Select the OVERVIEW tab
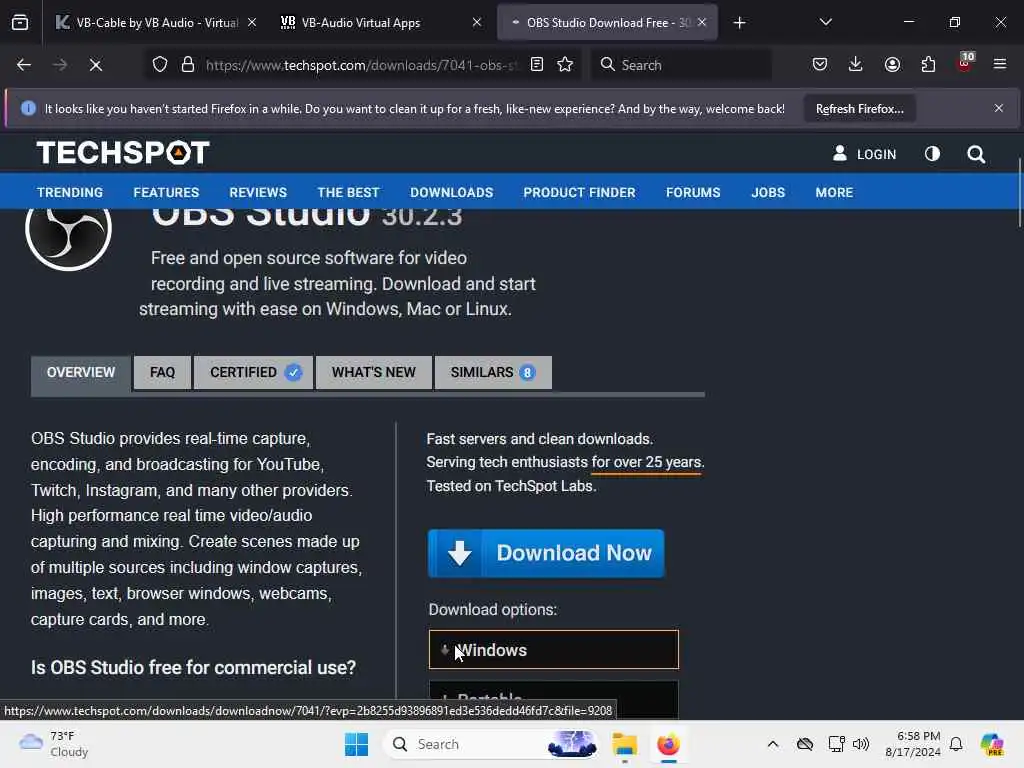Viewport: 1024px width, 768px height. pyautogui.click(x=80, y=373)
